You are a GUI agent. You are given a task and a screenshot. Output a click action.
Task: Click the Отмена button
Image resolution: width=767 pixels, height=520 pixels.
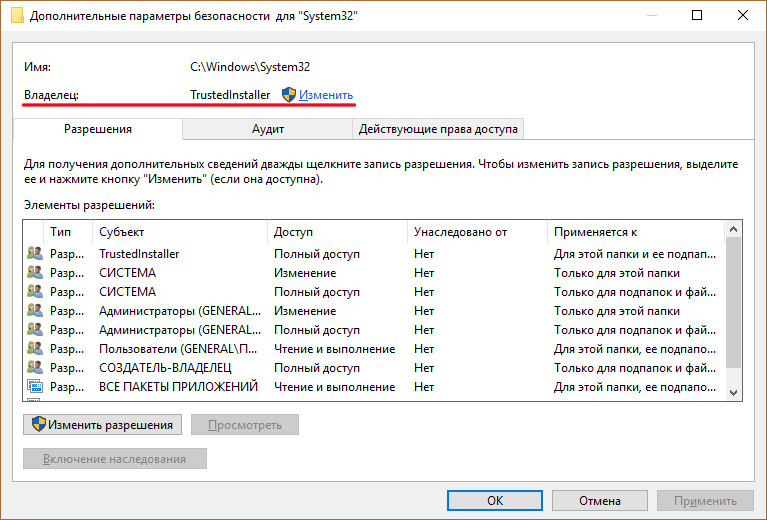(x=600, y=500)
